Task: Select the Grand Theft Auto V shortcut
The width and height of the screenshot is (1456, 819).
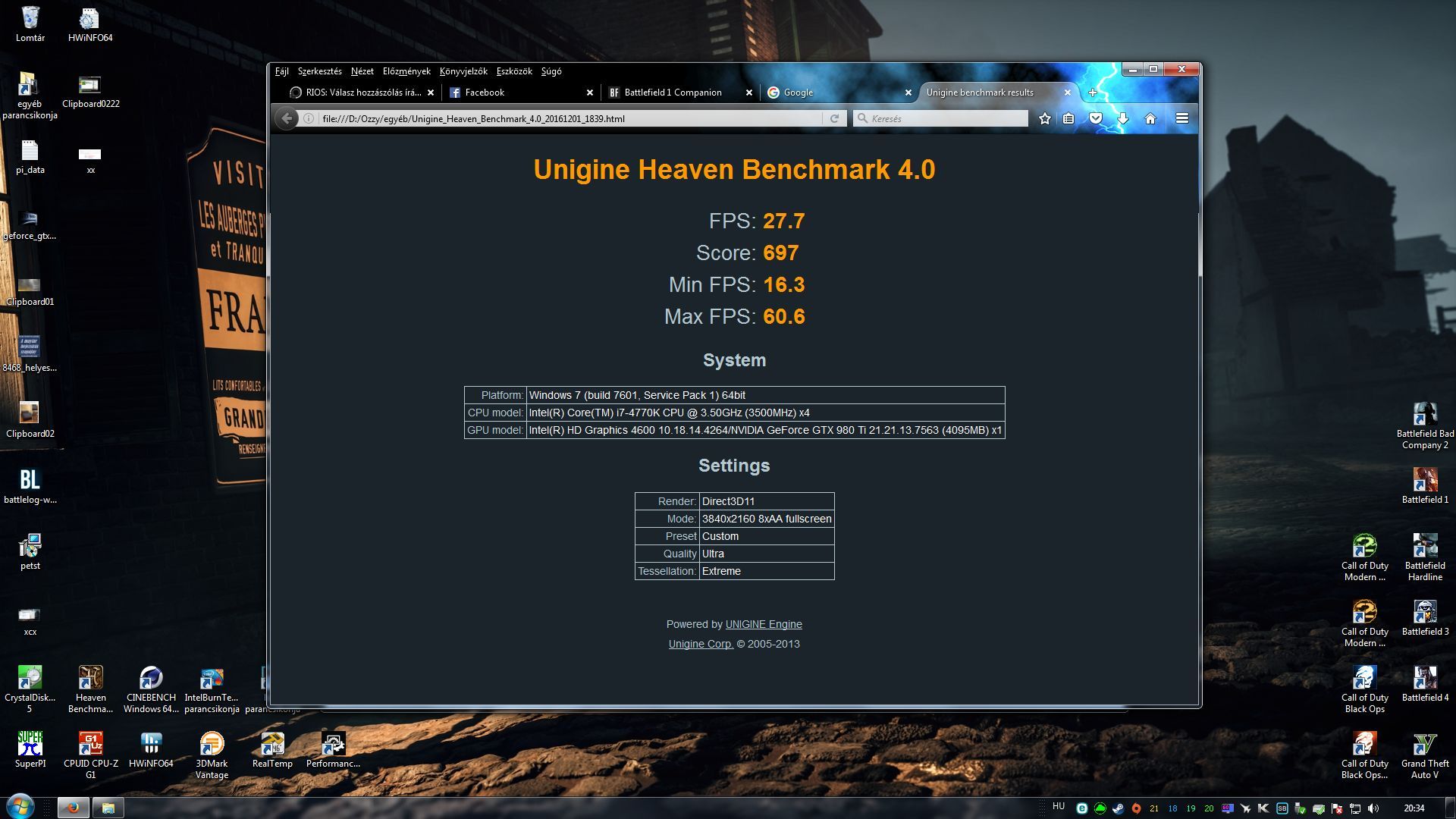Action: 1425,755
